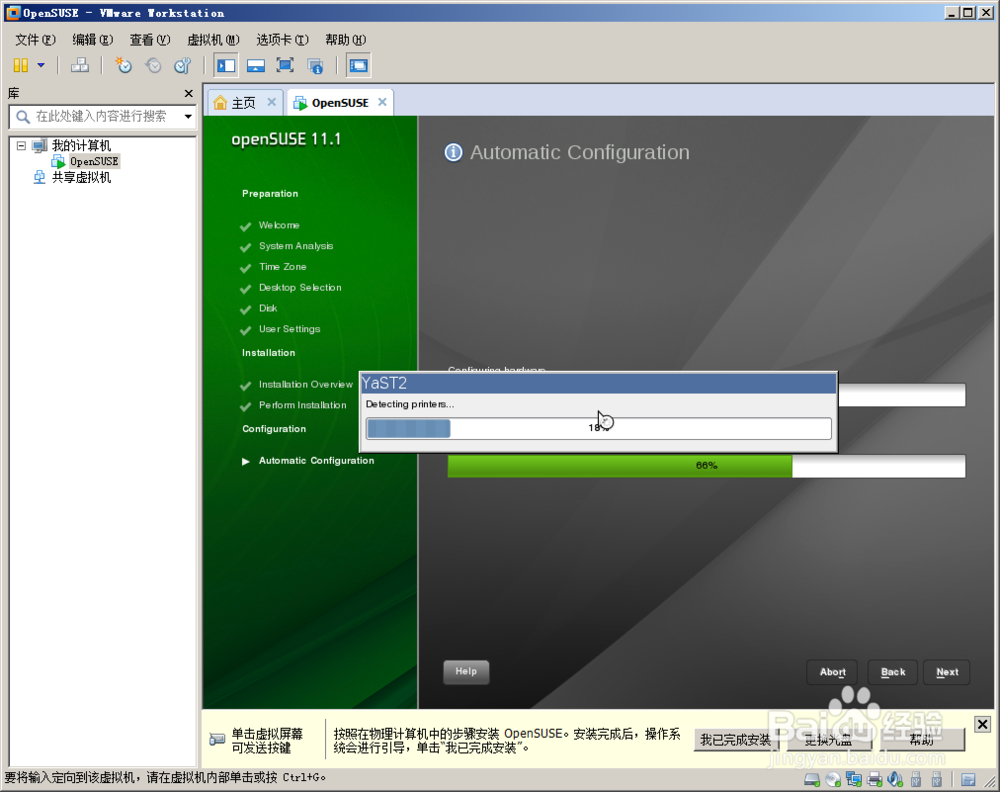Click the Automatic Configuration info icon

pos(453,152)
